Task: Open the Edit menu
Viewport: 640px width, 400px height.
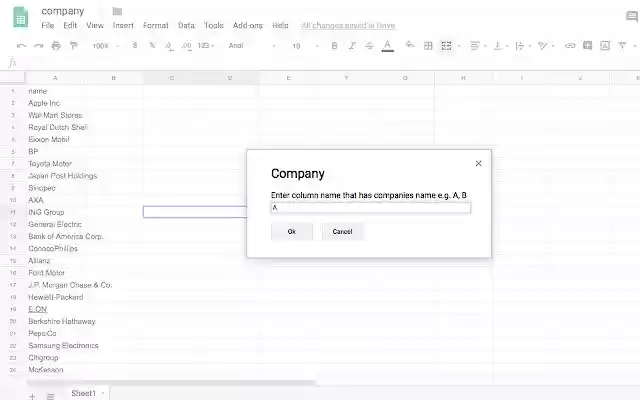Action: 70,25
